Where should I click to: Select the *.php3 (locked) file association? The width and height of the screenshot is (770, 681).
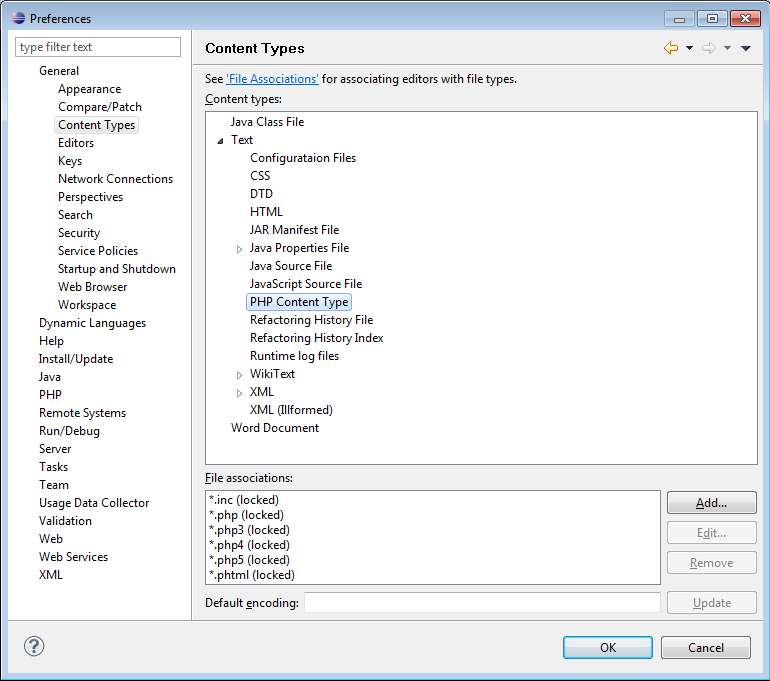click(250, 530)
